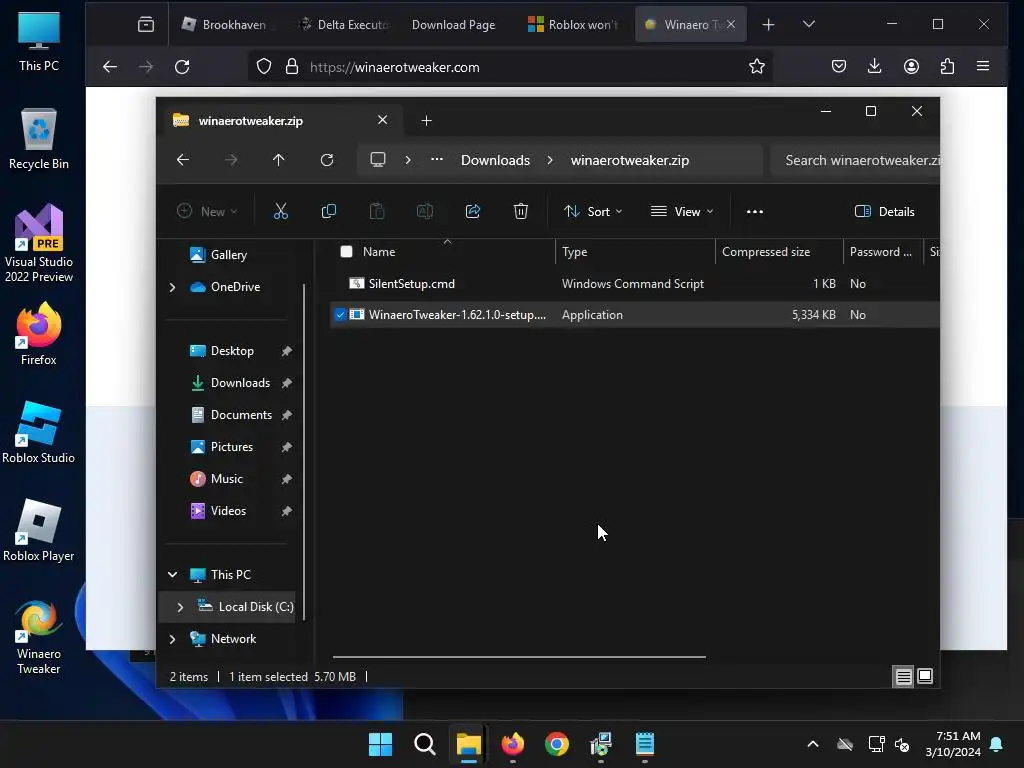Viewport: 1024px width, 768px height.
Task: Open Firefox account icon
Action: [x=911, y=67]
